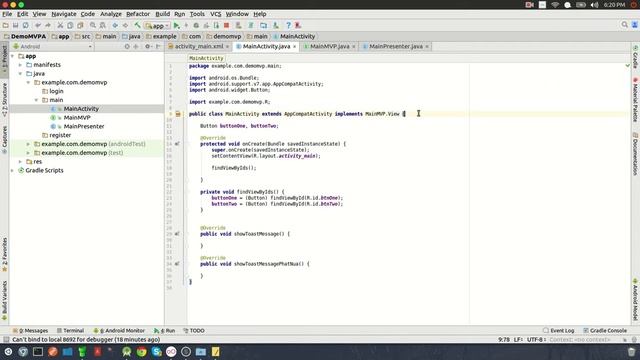Screen dimensions: 640x360
Task: Open the Gradle Console
Action: (605, 331)
